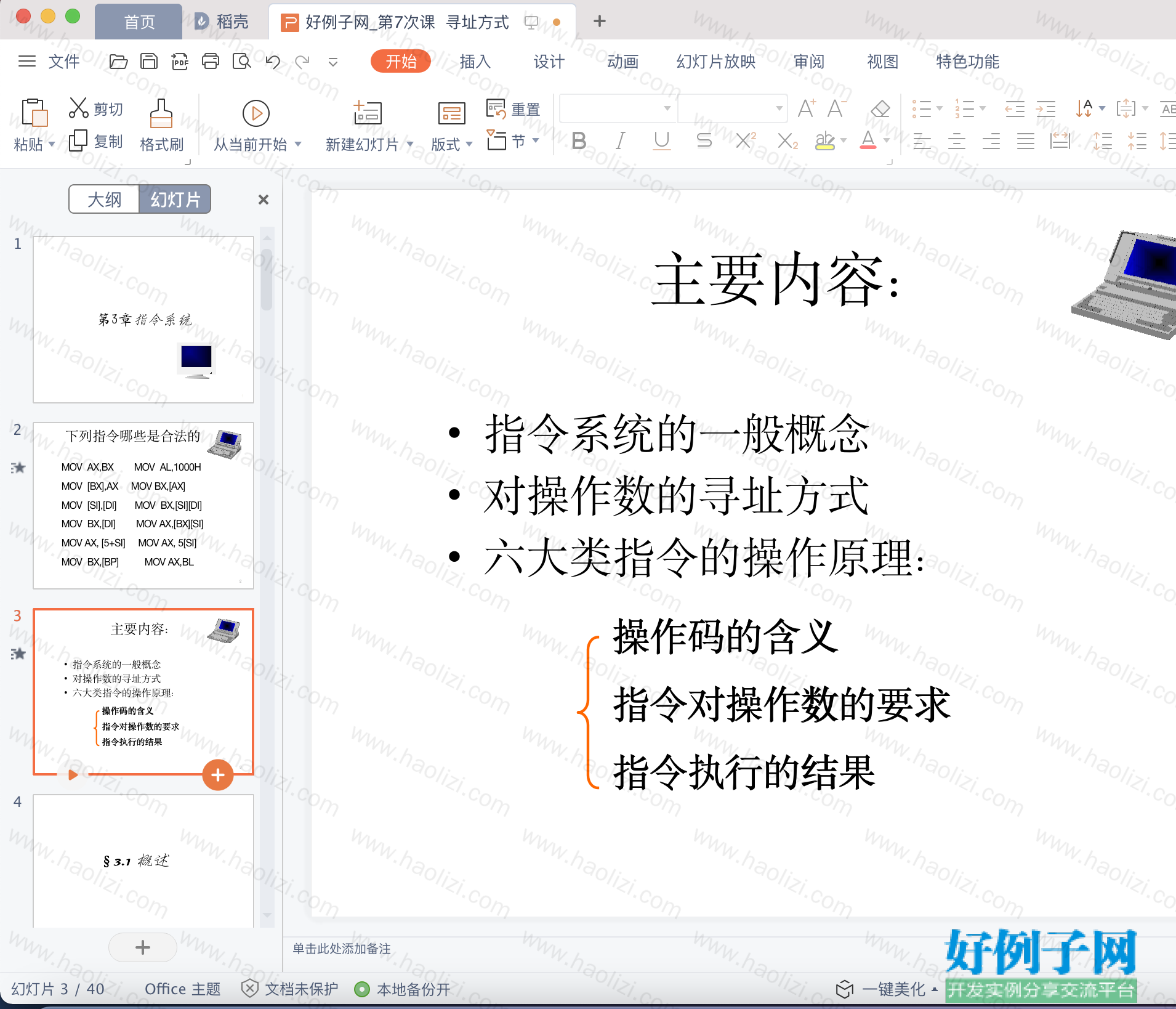Clear formatting eraser icon
The height and width of the screenshot is (1009, 1176).
click(880, 109)
